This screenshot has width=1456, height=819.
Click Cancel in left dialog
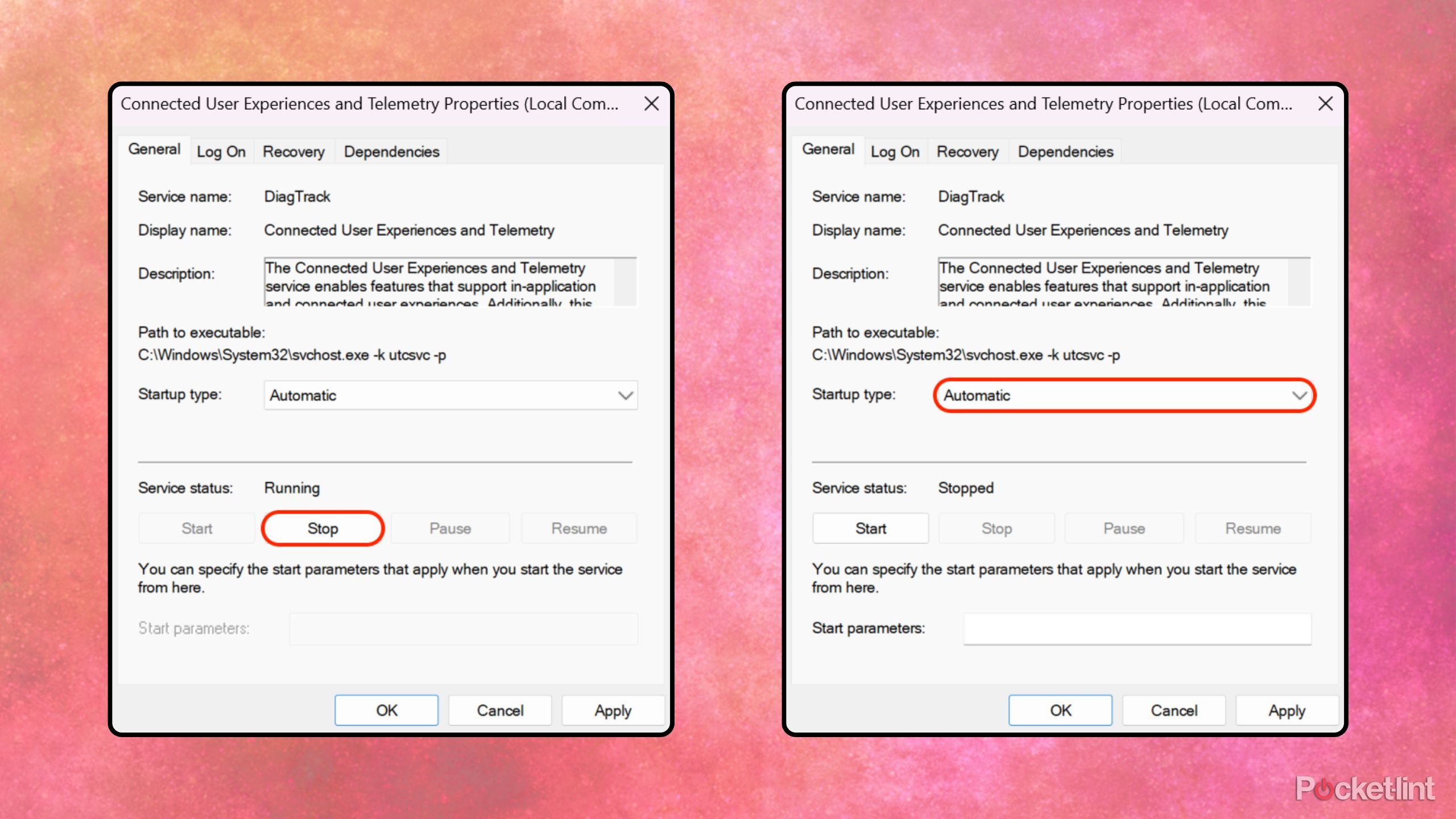click(500, 710)
